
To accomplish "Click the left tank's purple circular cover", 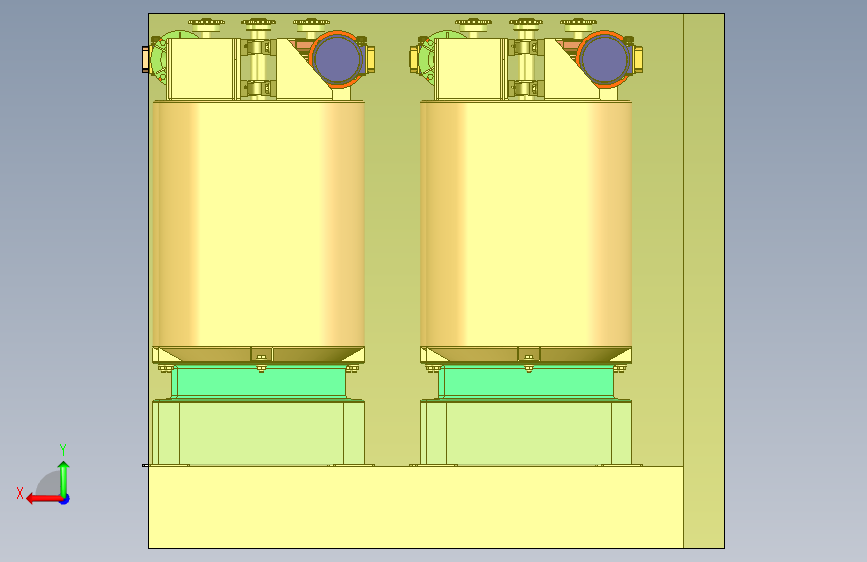I will click(x=337, y=59).
